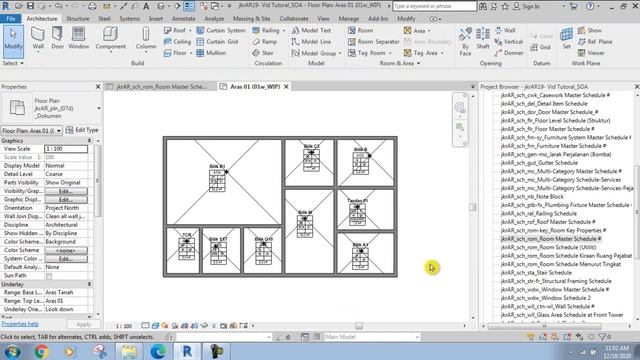This screenshot has width=640, height=360.
Task: Open the Manage ribbon tab
Action: 349,19
